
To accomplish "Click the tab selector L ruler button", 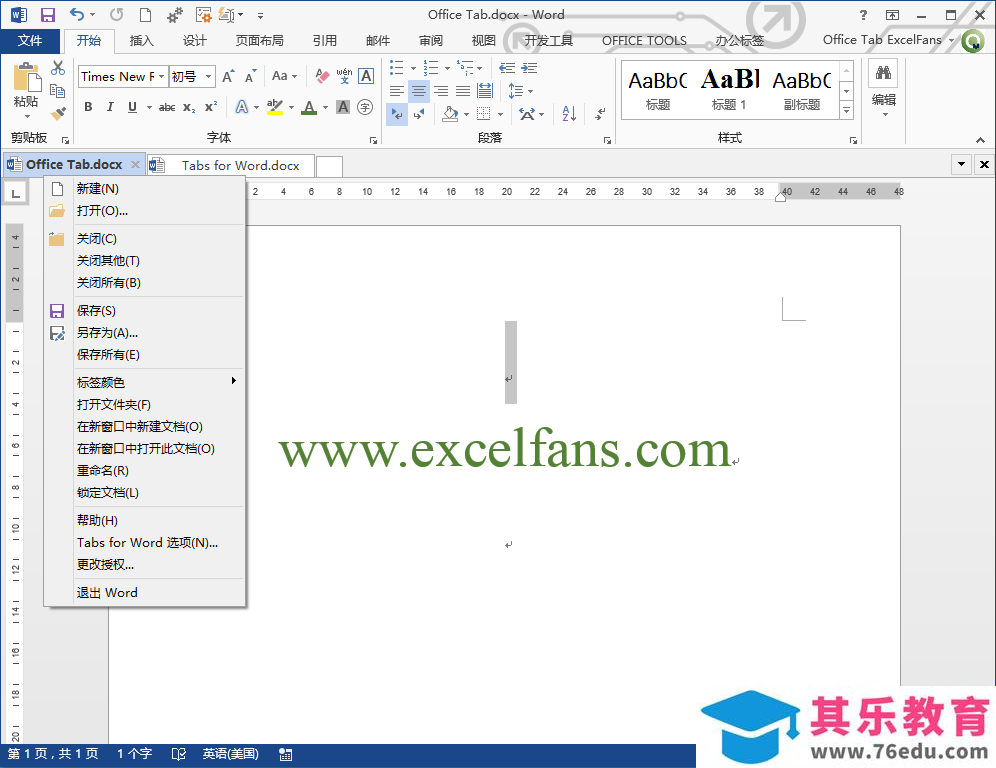I will (x=15, y=191).
